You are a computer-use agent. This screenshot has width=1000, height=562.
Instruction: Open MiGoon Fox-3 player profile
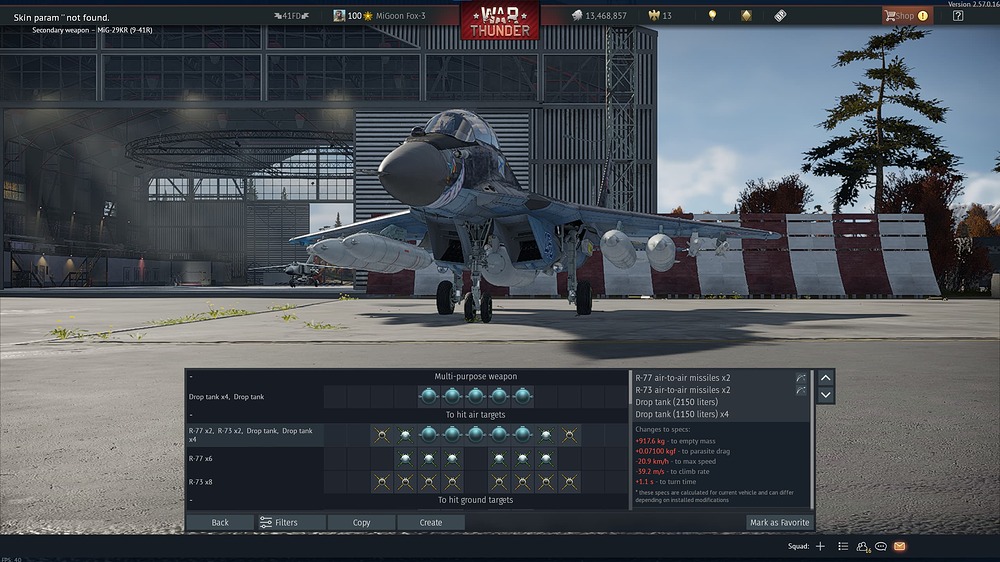[x=401, y=16]
